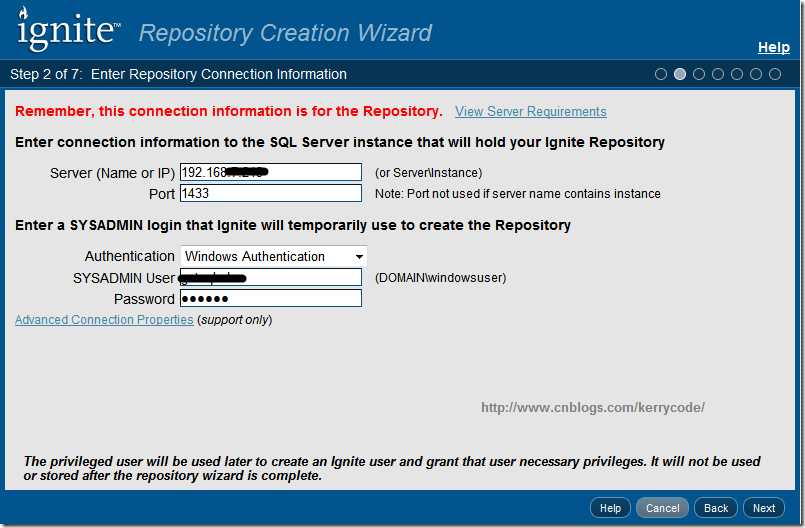Click the Ignite logo in the header
805x528 pixels.
[68, 29]
